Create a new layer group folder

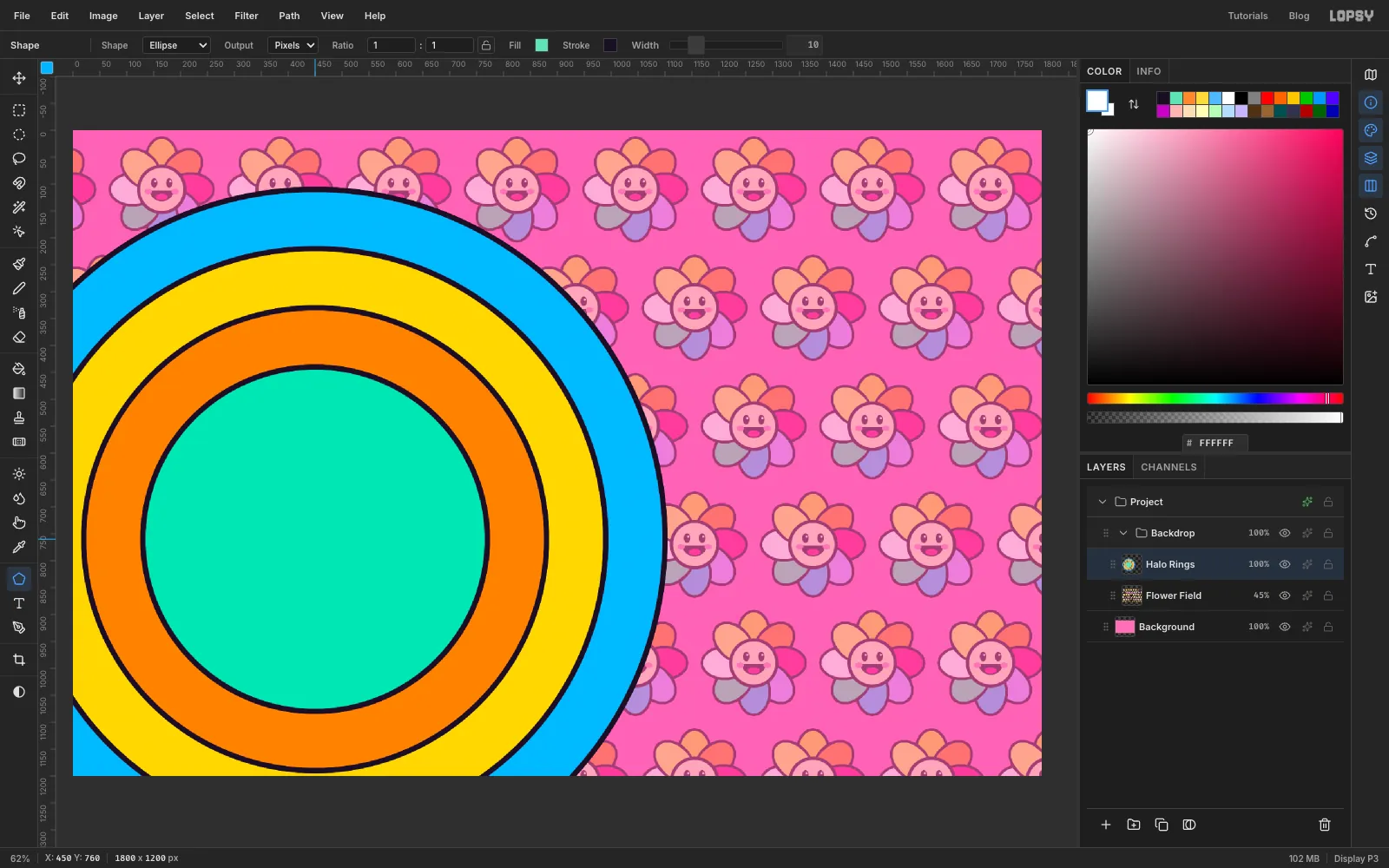pos(1134,825)
